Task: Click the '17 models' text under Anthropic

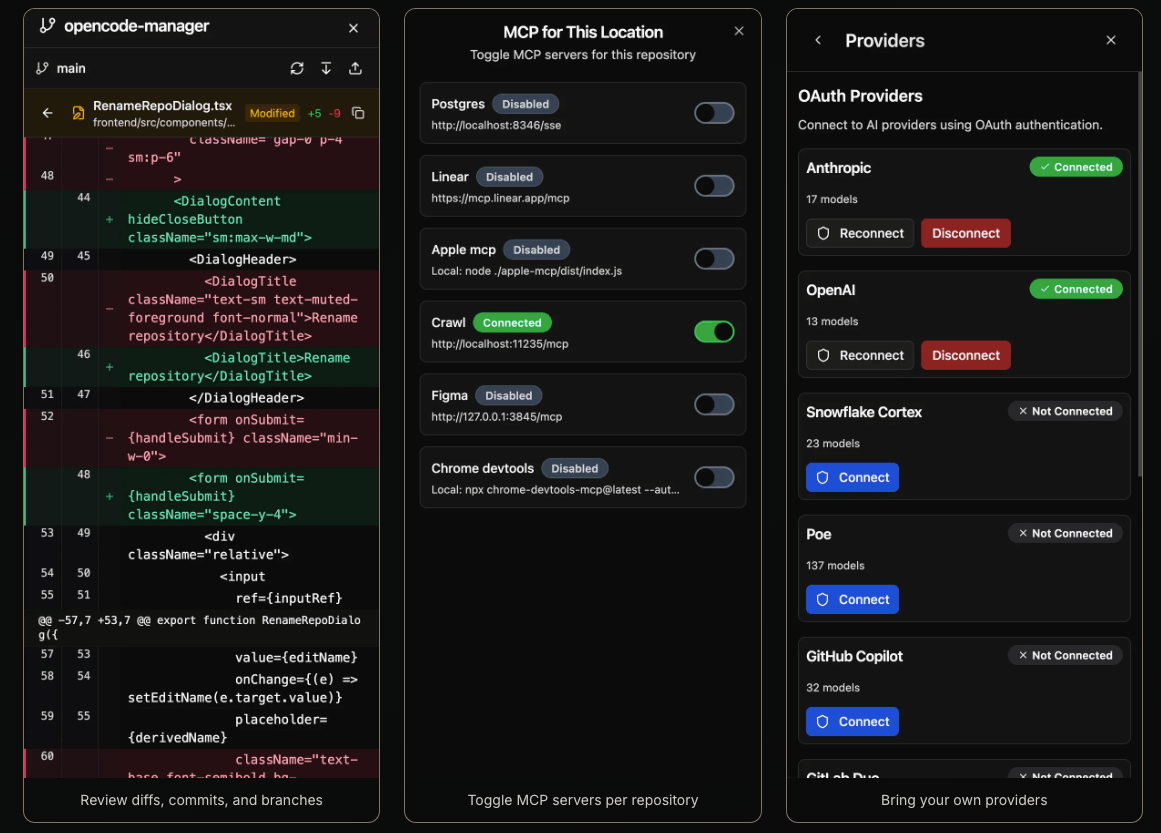Action: [x=832, y=199]
